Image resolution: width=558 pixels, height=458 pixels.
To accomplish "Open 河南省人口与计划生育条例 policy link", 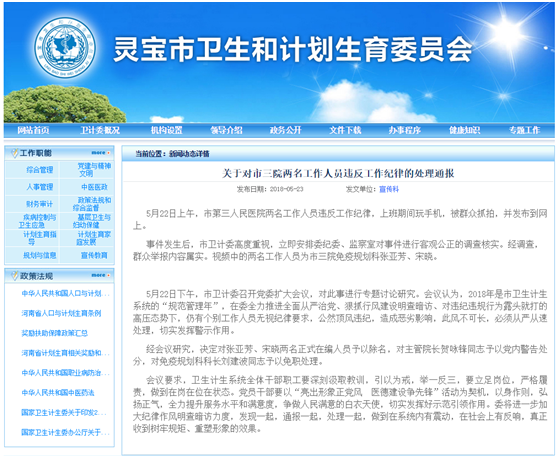I will click(x=61, y=313).
